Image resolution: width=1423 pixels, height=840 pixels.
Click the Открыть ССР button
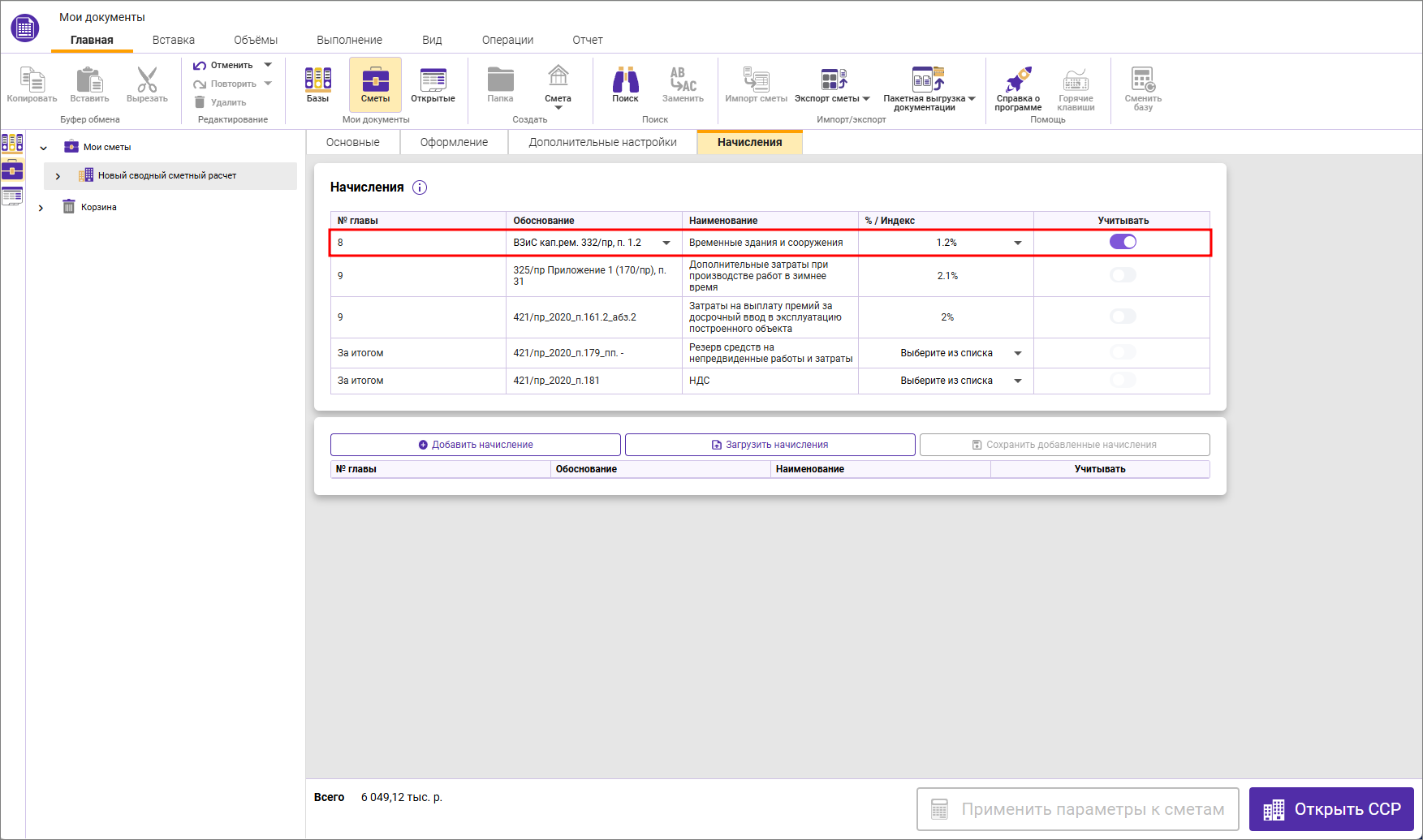1331,809
